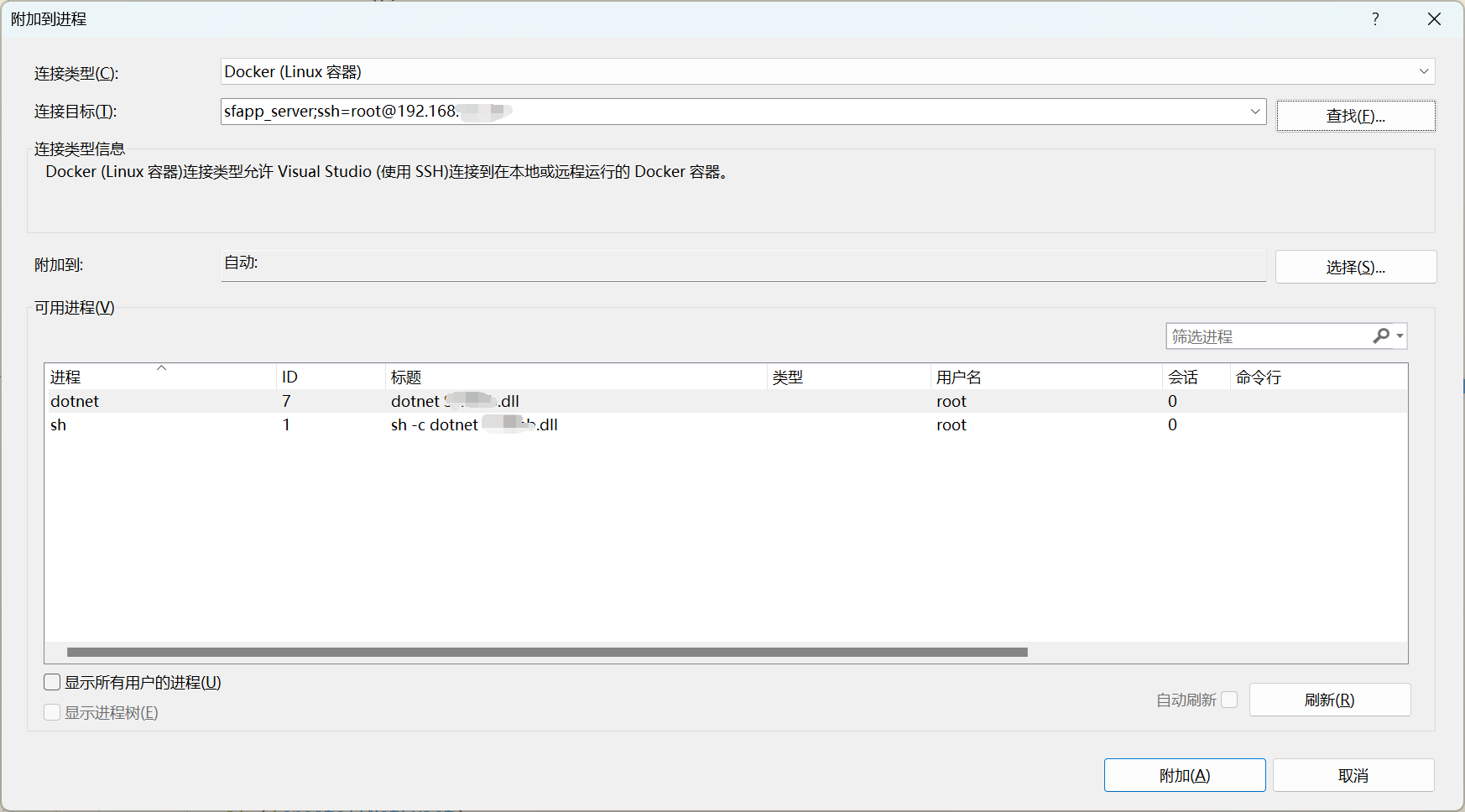Expand the connection type dropdown
This screenshot has height=812, width=1465.
point(1423,72)
